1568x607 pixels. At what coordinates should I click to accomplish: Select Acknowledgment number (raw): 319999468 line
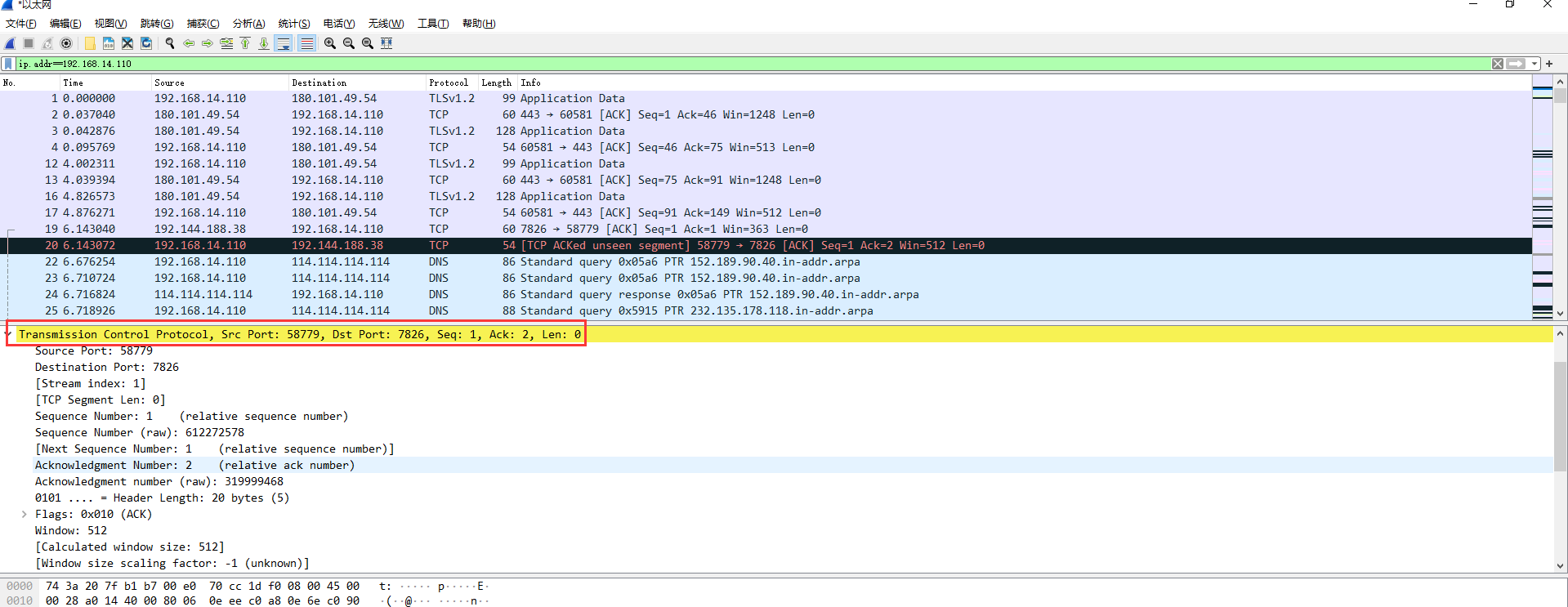pos(159,481)
